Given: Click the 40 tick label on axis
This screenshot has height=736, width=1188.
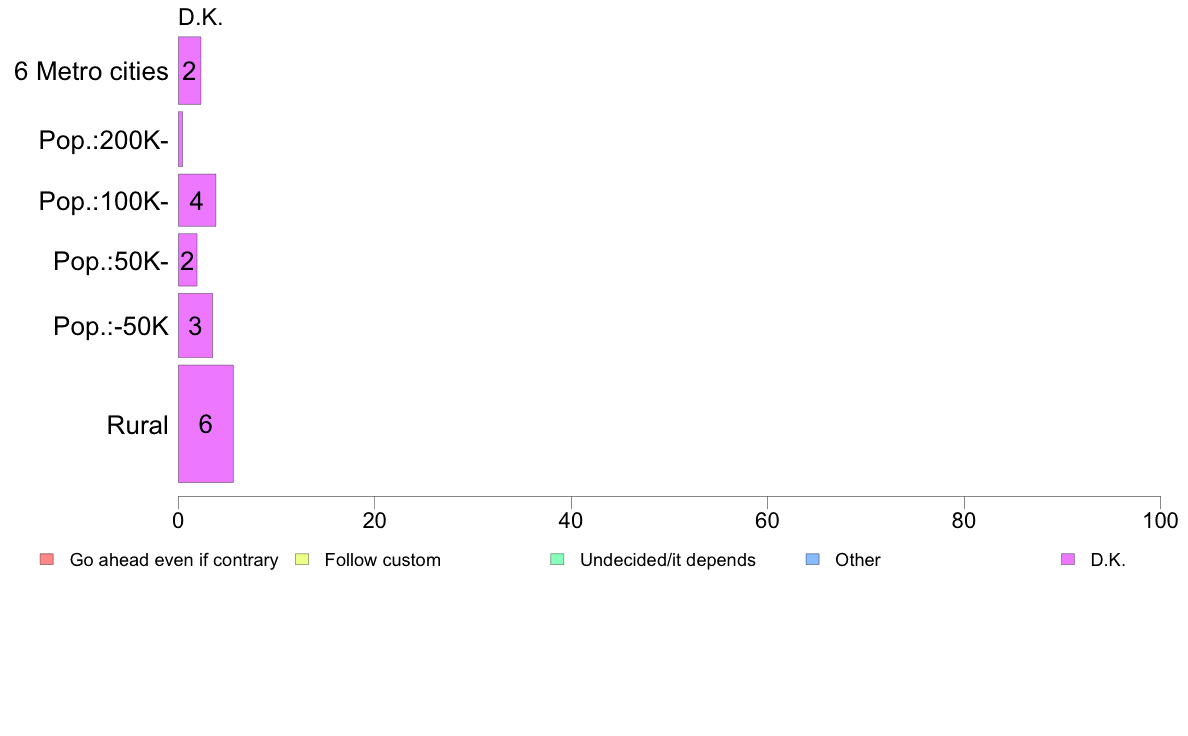Looking at the screenshot, I should (x=571, y=521).
